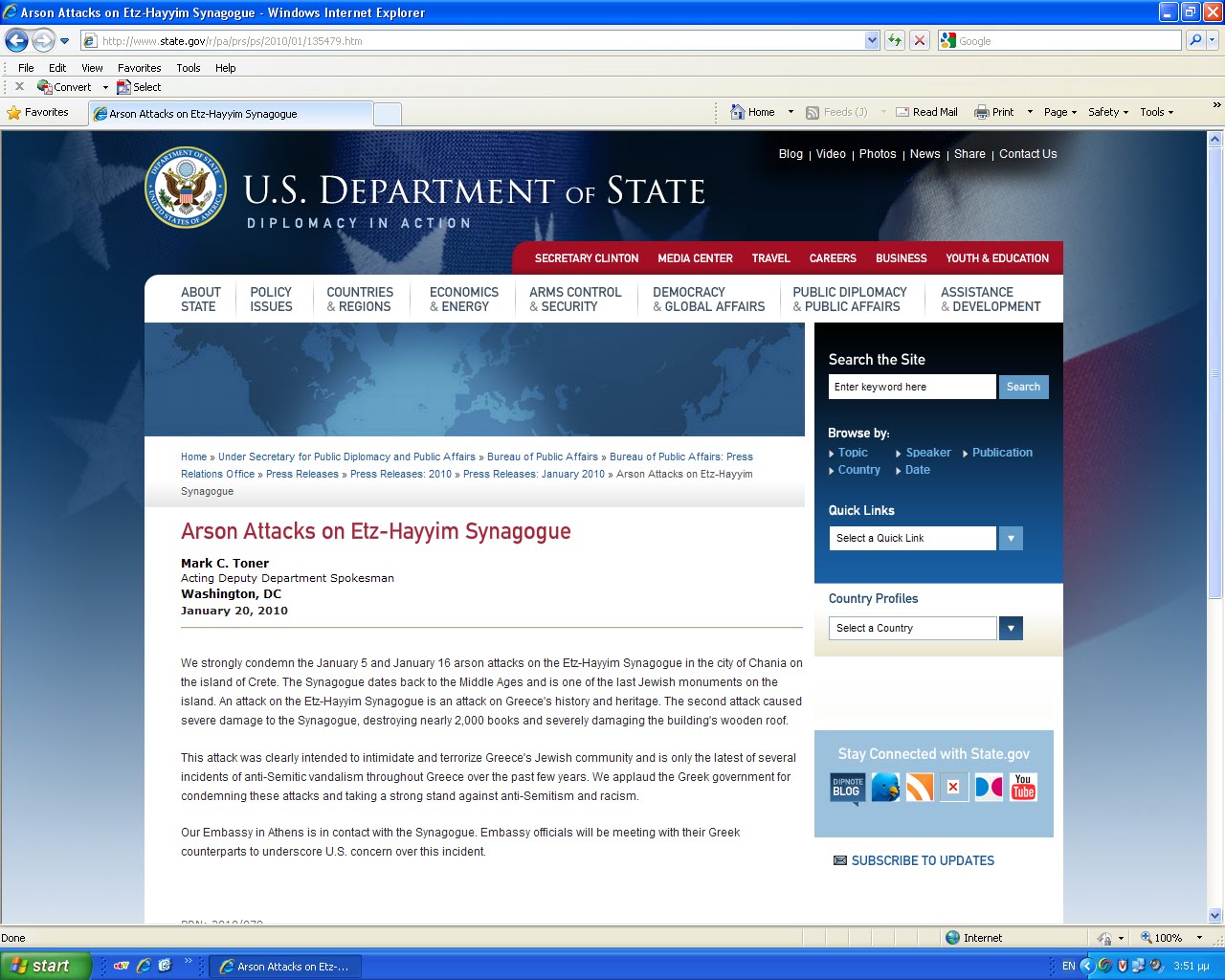Click the browser Back arrow button
The image size is (1225, 980).
(x=16, y=40)
